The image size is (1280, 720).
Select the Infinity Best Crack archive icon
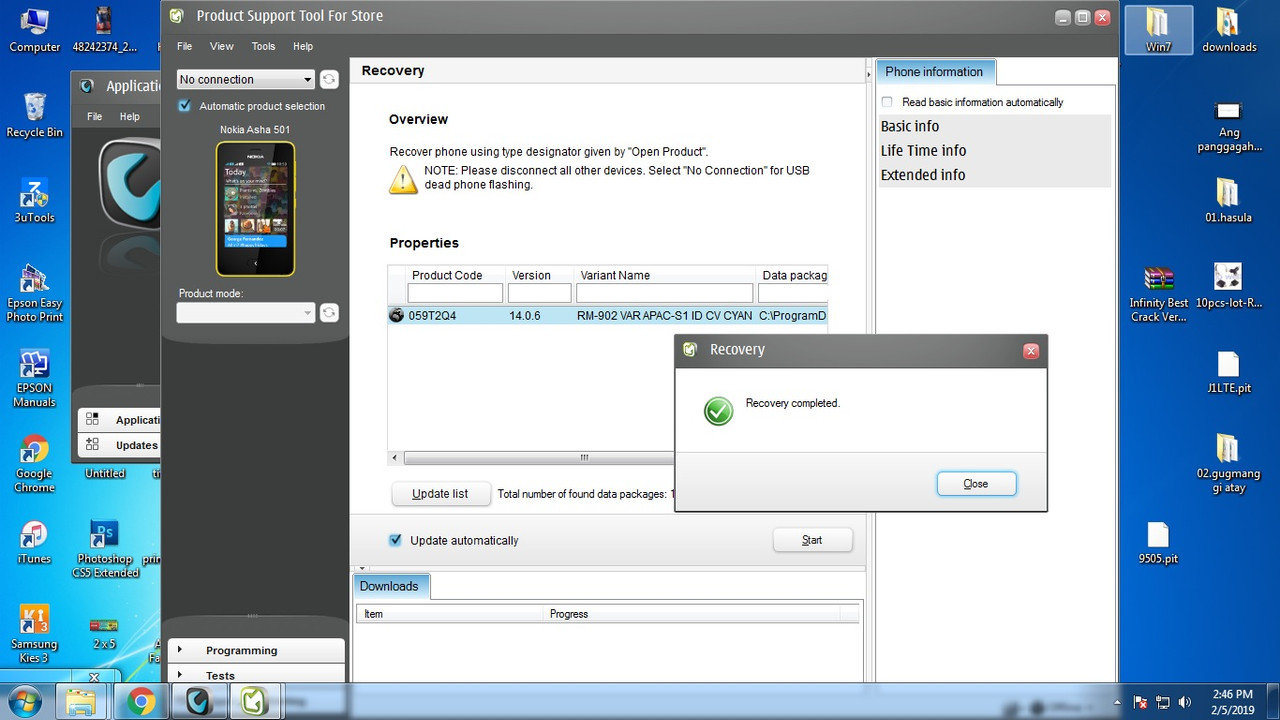click(x=1159, y=293)
